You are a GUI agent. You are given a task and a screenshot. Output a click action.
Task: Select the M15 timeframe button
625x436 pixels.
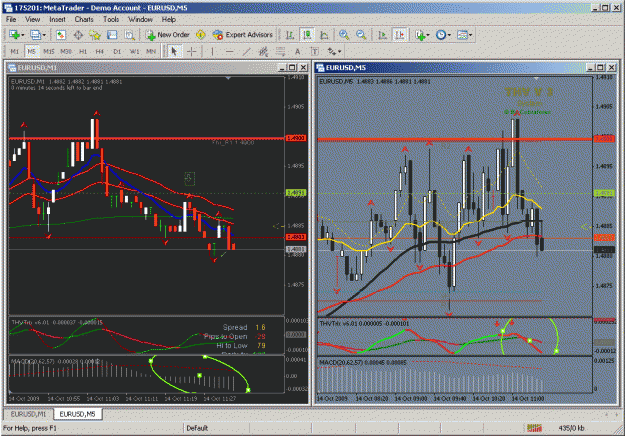pos(49,51)
